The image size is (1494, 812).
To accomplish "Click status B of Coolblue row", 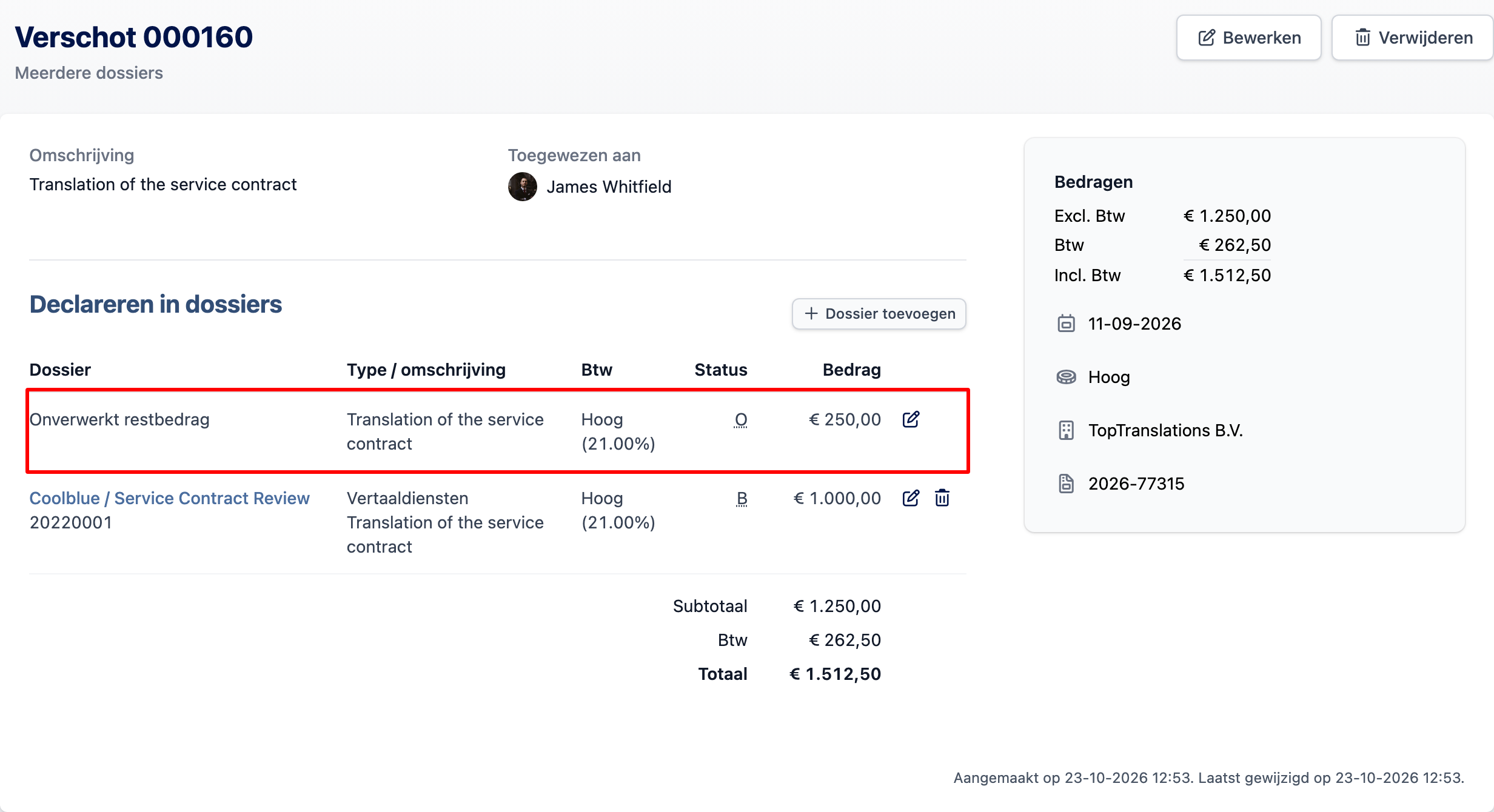I will pyautogui.click(x=742, y=498).
